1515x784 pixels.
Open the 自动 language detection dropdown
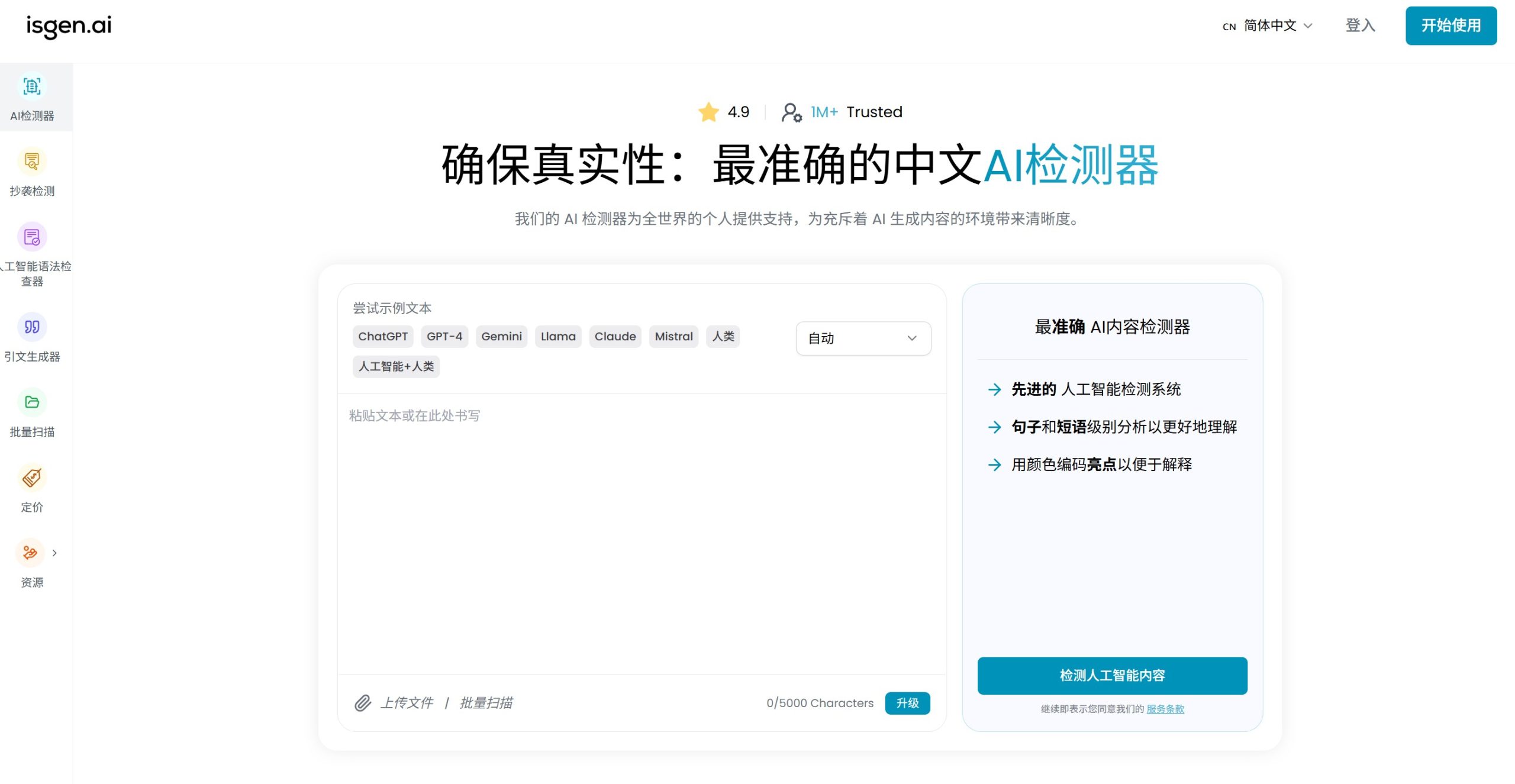pos(863,338)
